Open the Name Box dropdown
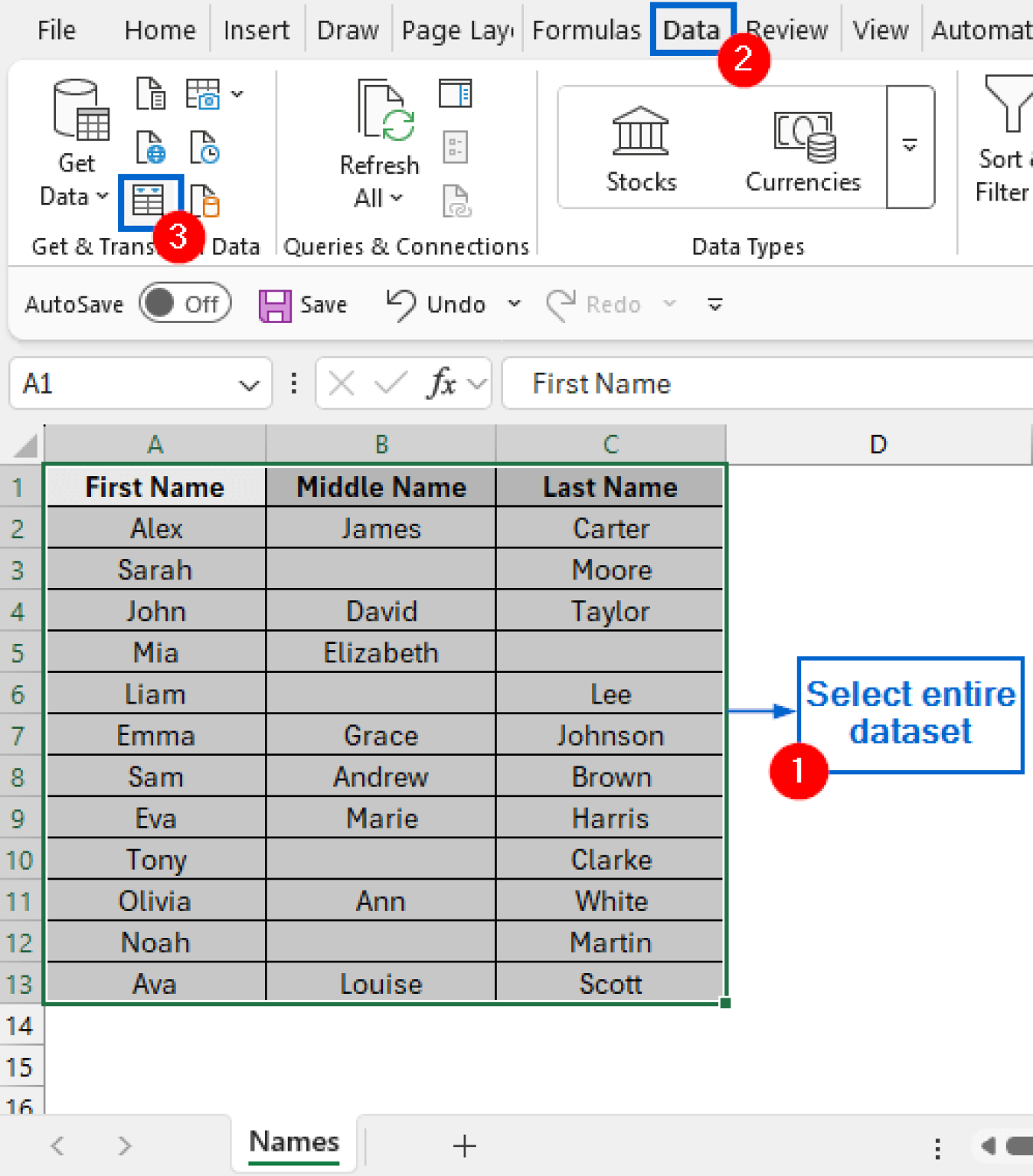The width and height of the screenshot is (1033, 1176). click(248, 384)
